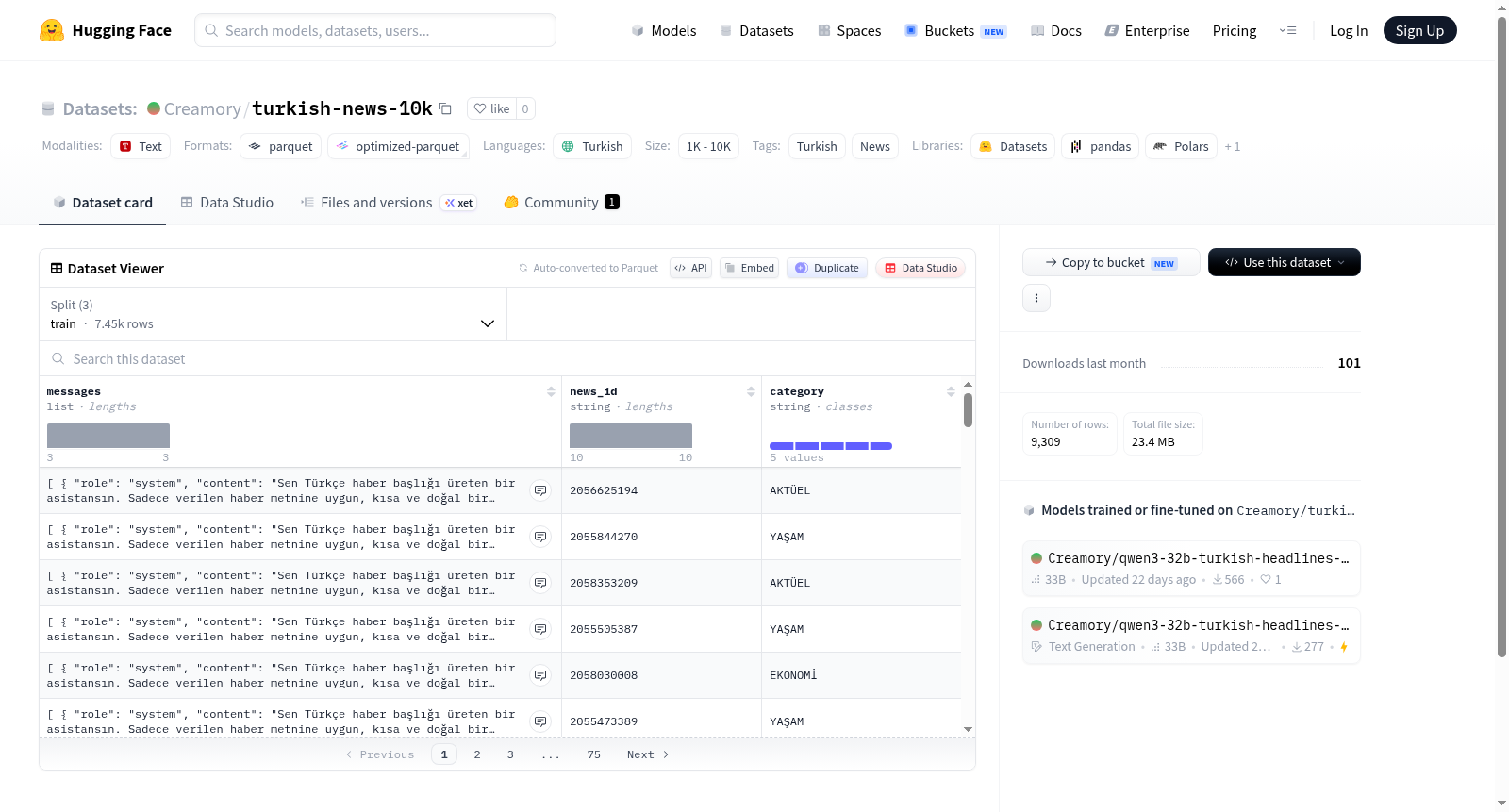This screenshot has height=812, width=1509.
Task: Click the xet badge on Files tab
Action: point(459,203)
